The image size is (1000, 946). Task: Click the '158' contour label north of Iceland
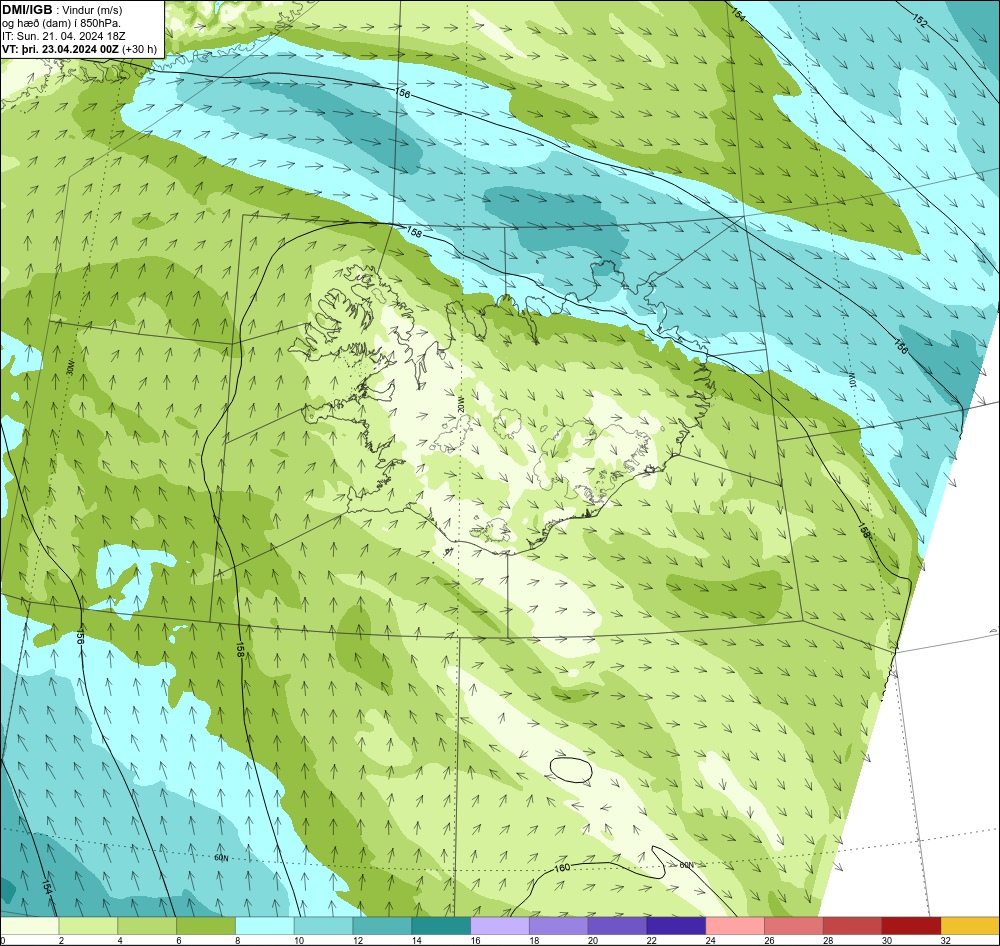[414, 233]
